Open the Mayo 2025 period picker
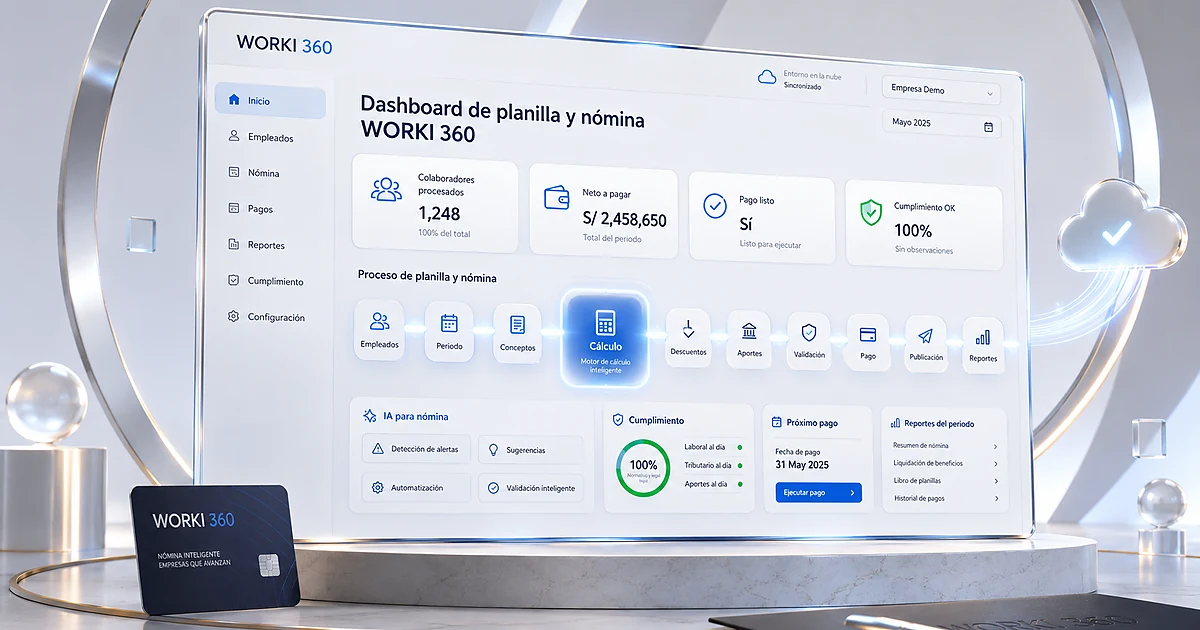The image size is (1200, 630). 941,124
